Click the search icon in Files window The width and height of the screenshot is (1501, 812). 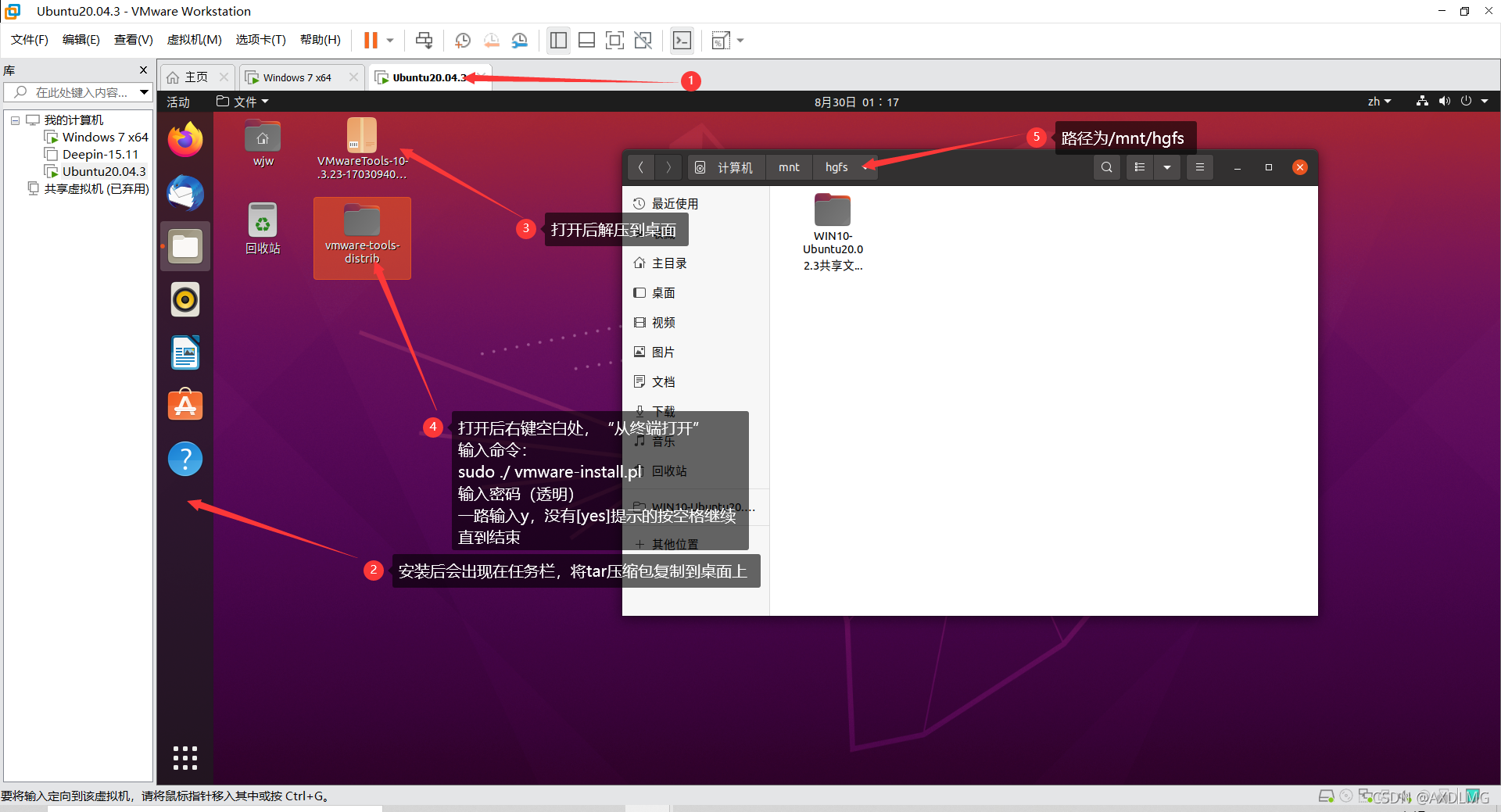tap(1106, 167)
